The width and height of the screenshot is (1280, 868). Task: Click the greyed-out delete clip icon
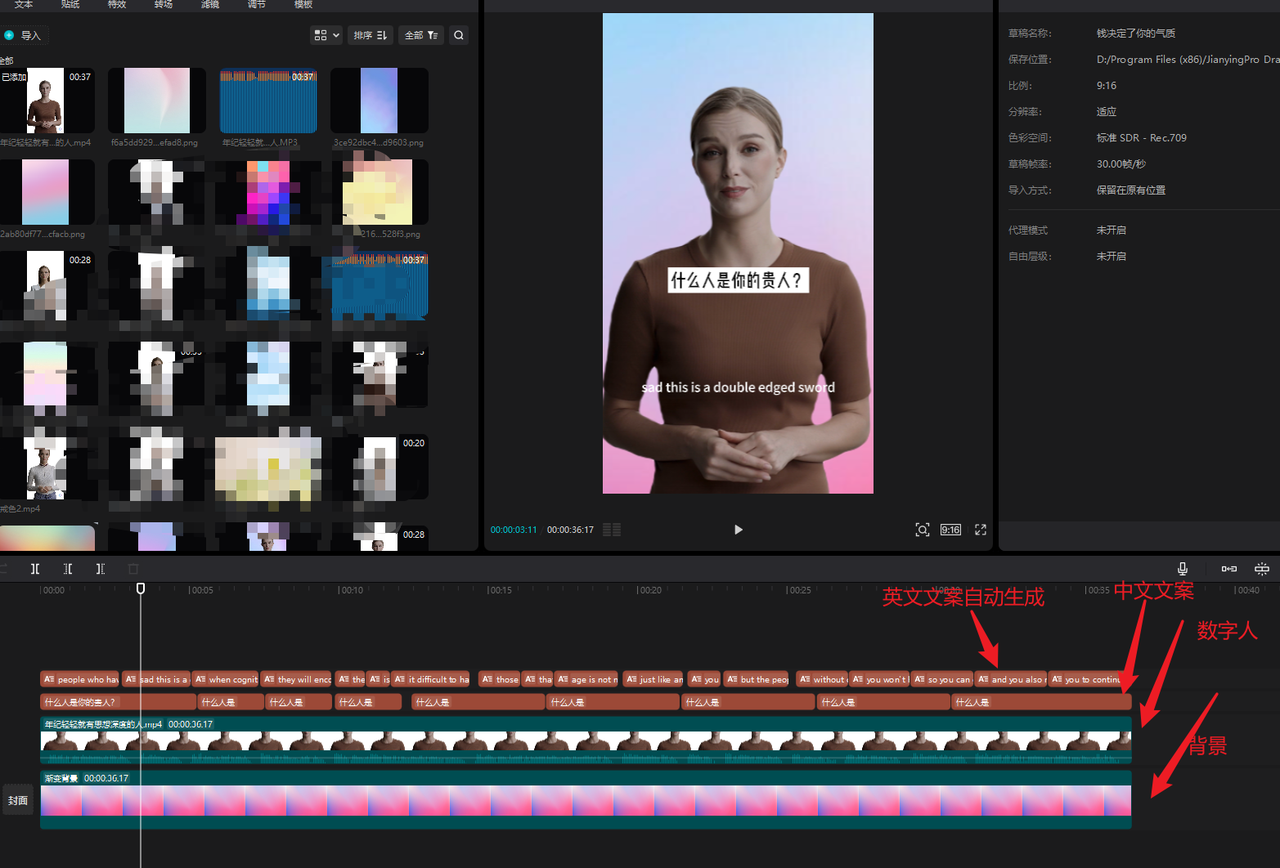pyautogui.click(x=133, y=568)
